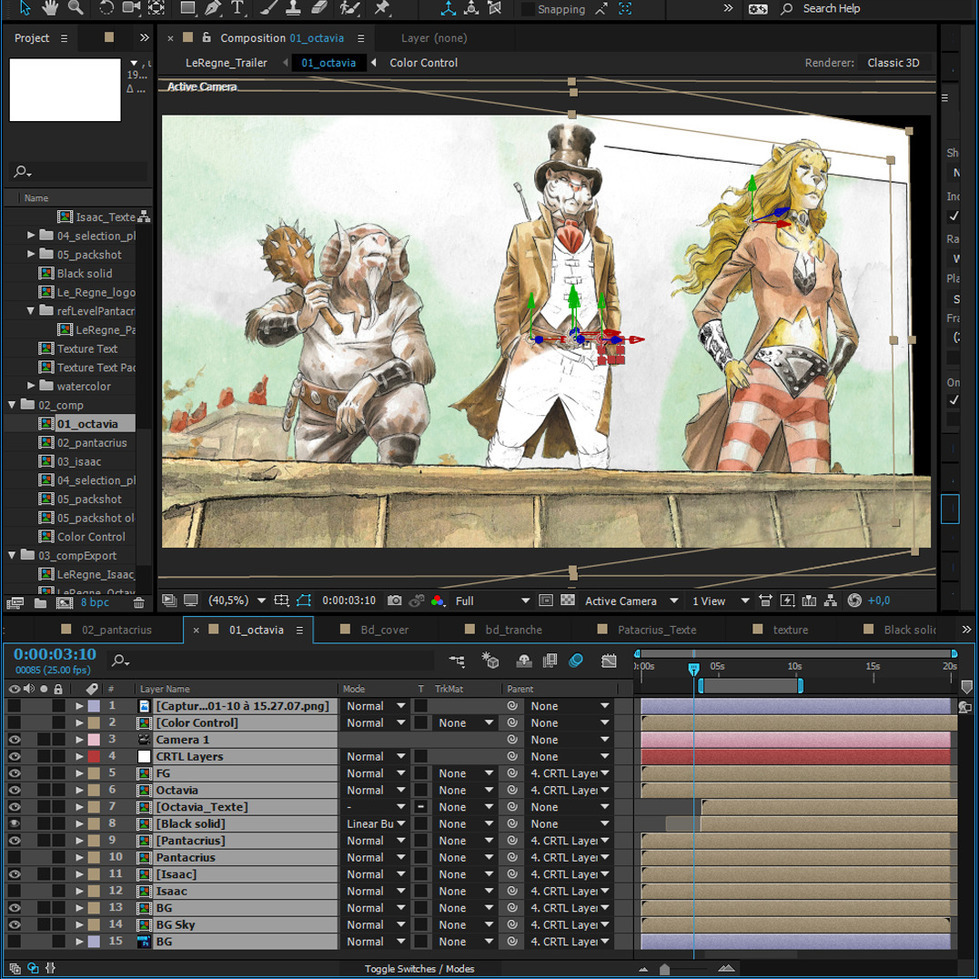Select the Puppet Pin tool
Viewport: 979px width, 979px height.
(381, 8)
